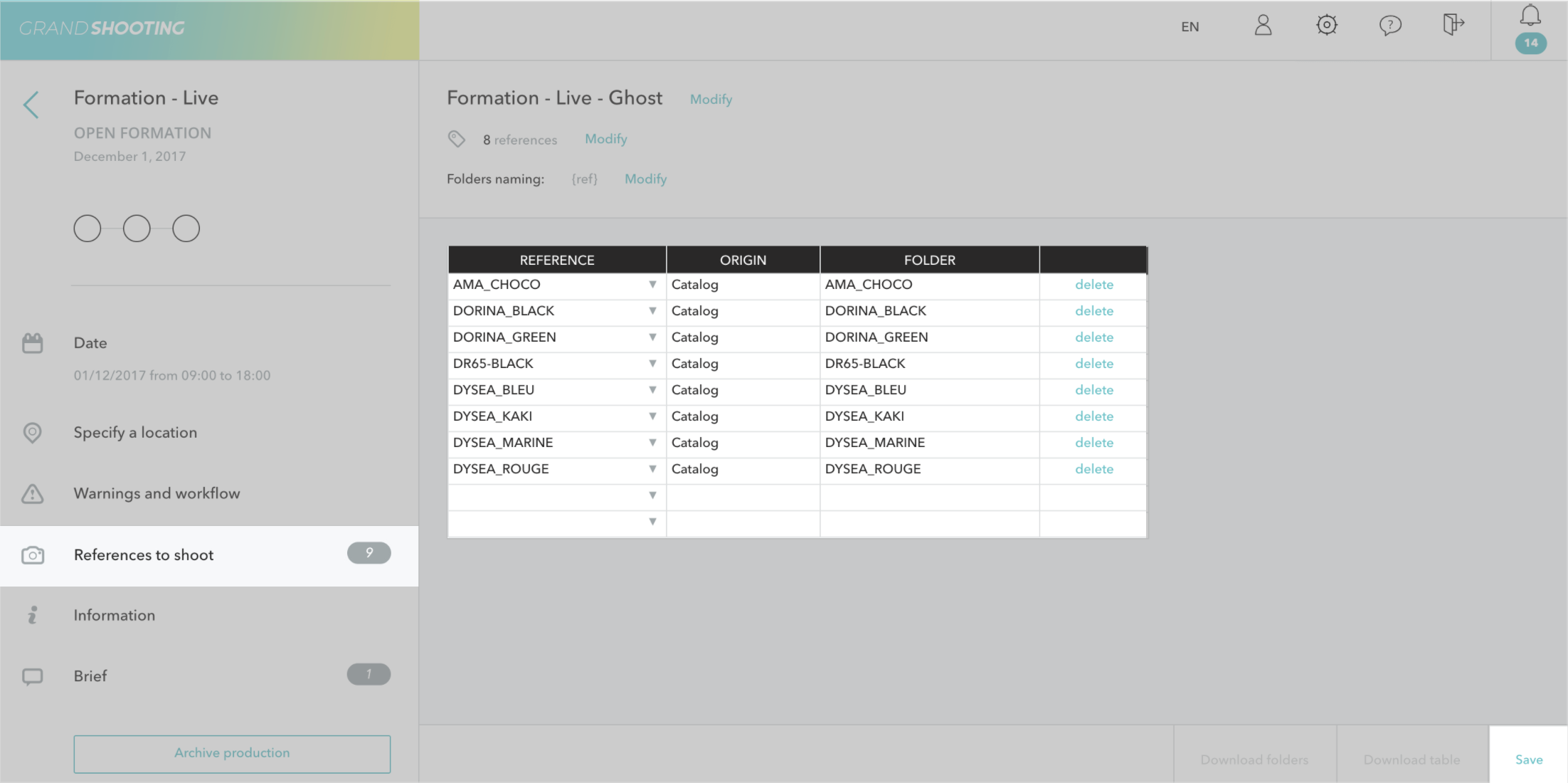
Task: Expand the AMA_CHOCO reference dropdown
Action: click(652, 285)
